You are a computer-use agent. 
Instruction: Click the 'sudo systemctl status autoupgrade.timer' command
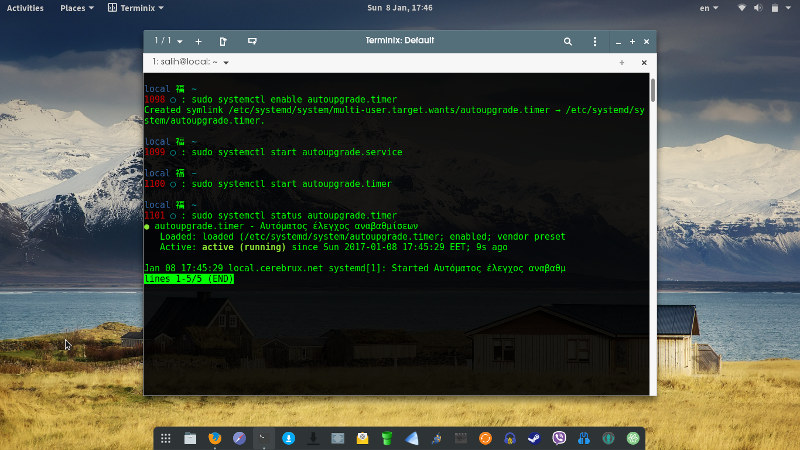tap(294, 215)
